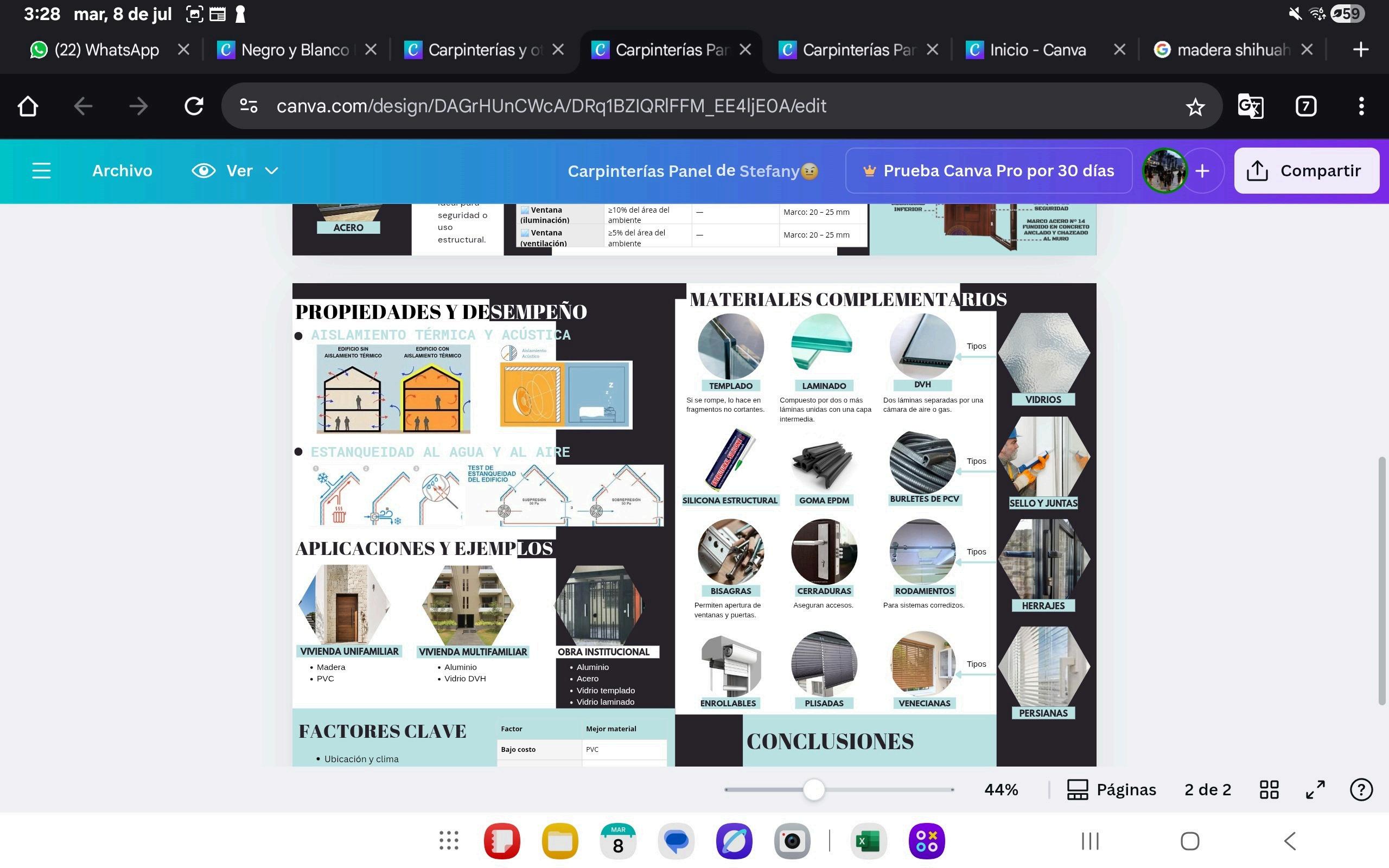Expand the Ver view dropdown

coord(235,170)
